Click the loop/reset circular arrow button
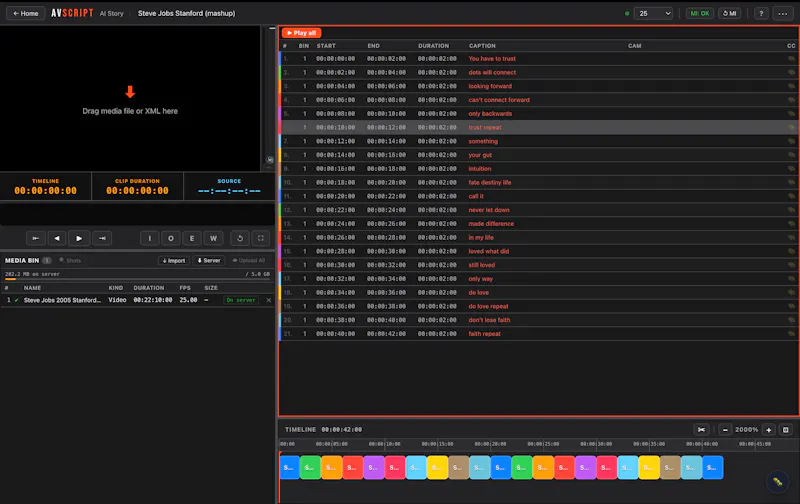Viewport: 800px width, 504px height. click(x=240, y=238)
